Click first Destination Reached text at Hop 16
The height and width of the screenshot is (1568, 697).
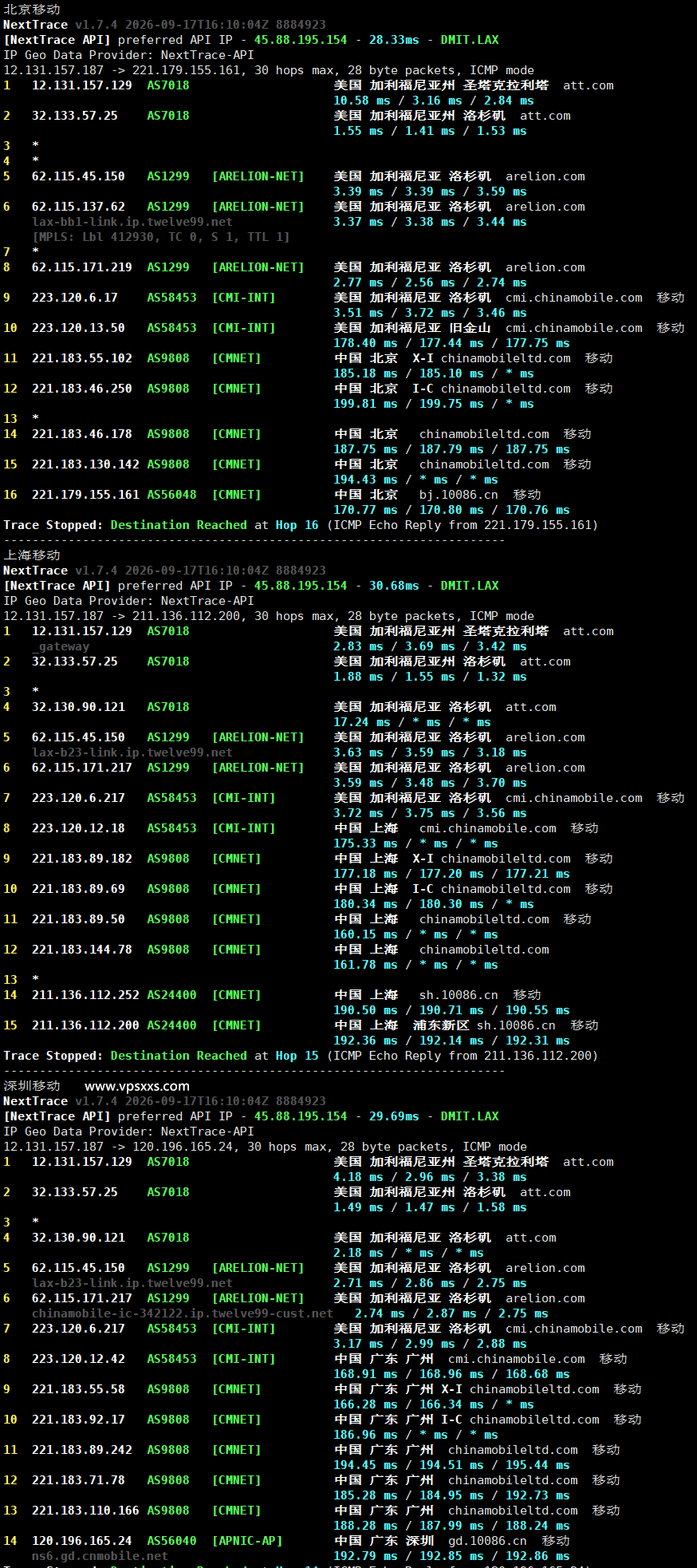point(179,525)
